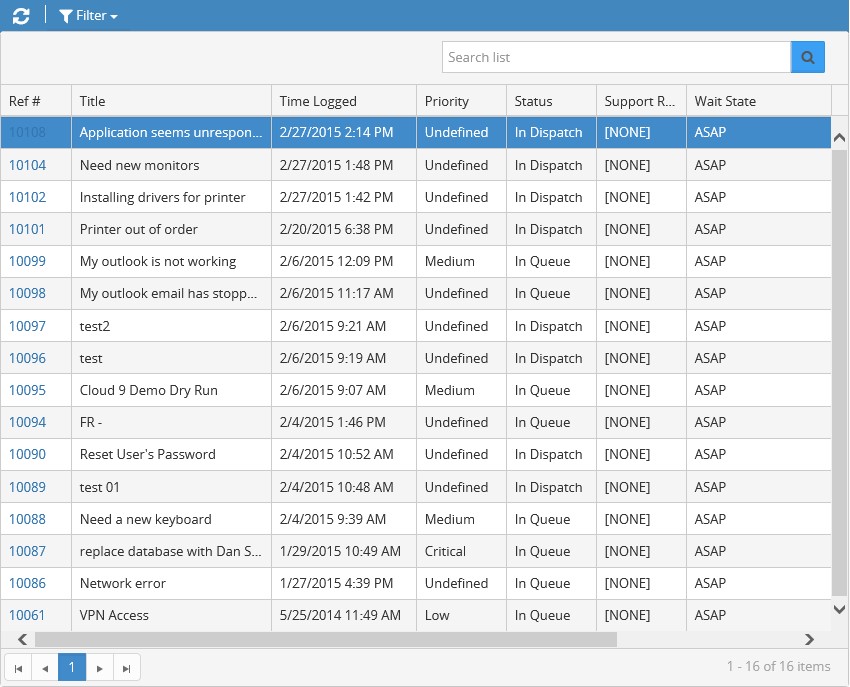Sort by the Priority column header
The image size is (850, 687).
(446, 101)
